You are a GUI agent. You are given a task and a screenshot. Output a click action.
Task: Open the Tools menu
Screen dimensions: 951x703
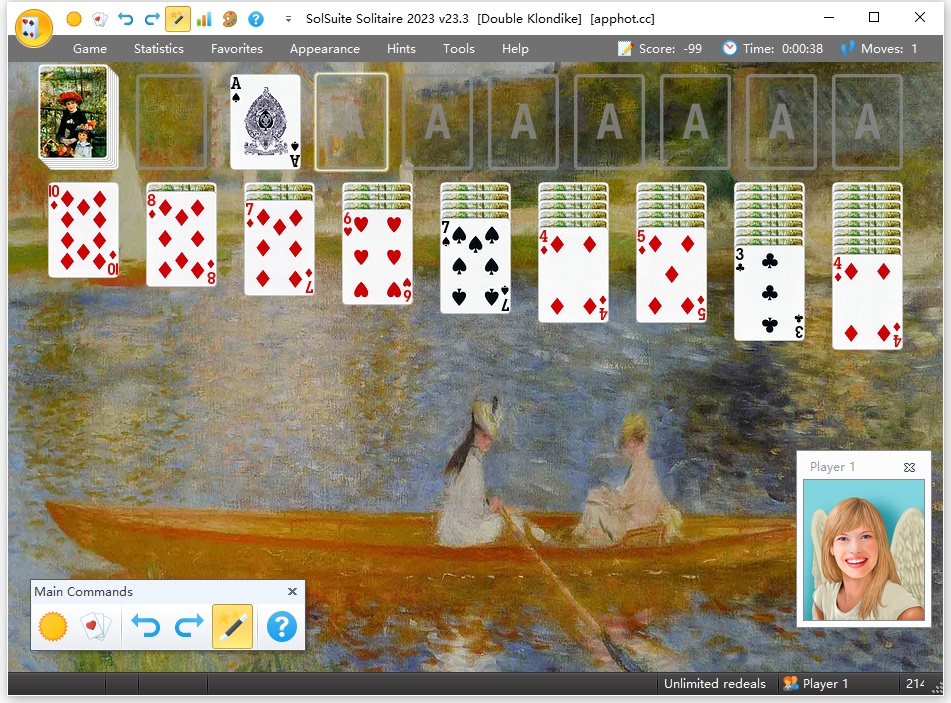[459, 49]
